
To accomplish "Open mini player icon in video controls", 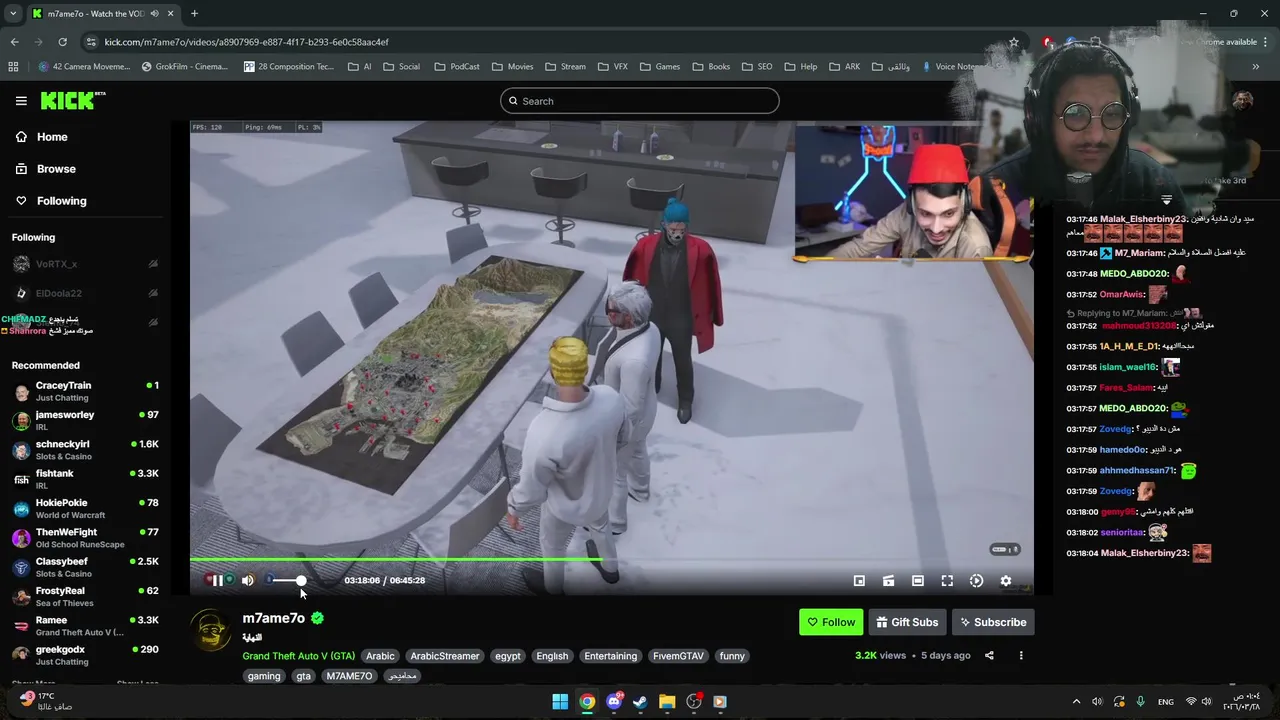I will [x=859, y=580].
